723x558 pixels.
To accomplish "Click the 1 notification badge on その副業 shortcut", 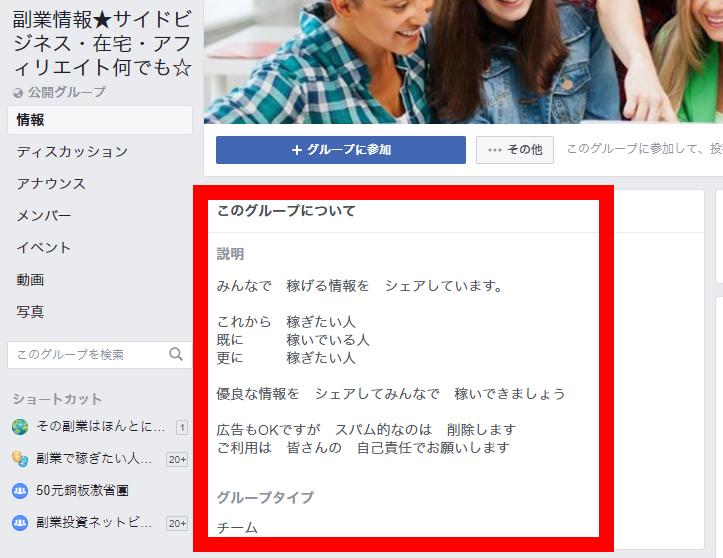I will click(x=182, y=427).
